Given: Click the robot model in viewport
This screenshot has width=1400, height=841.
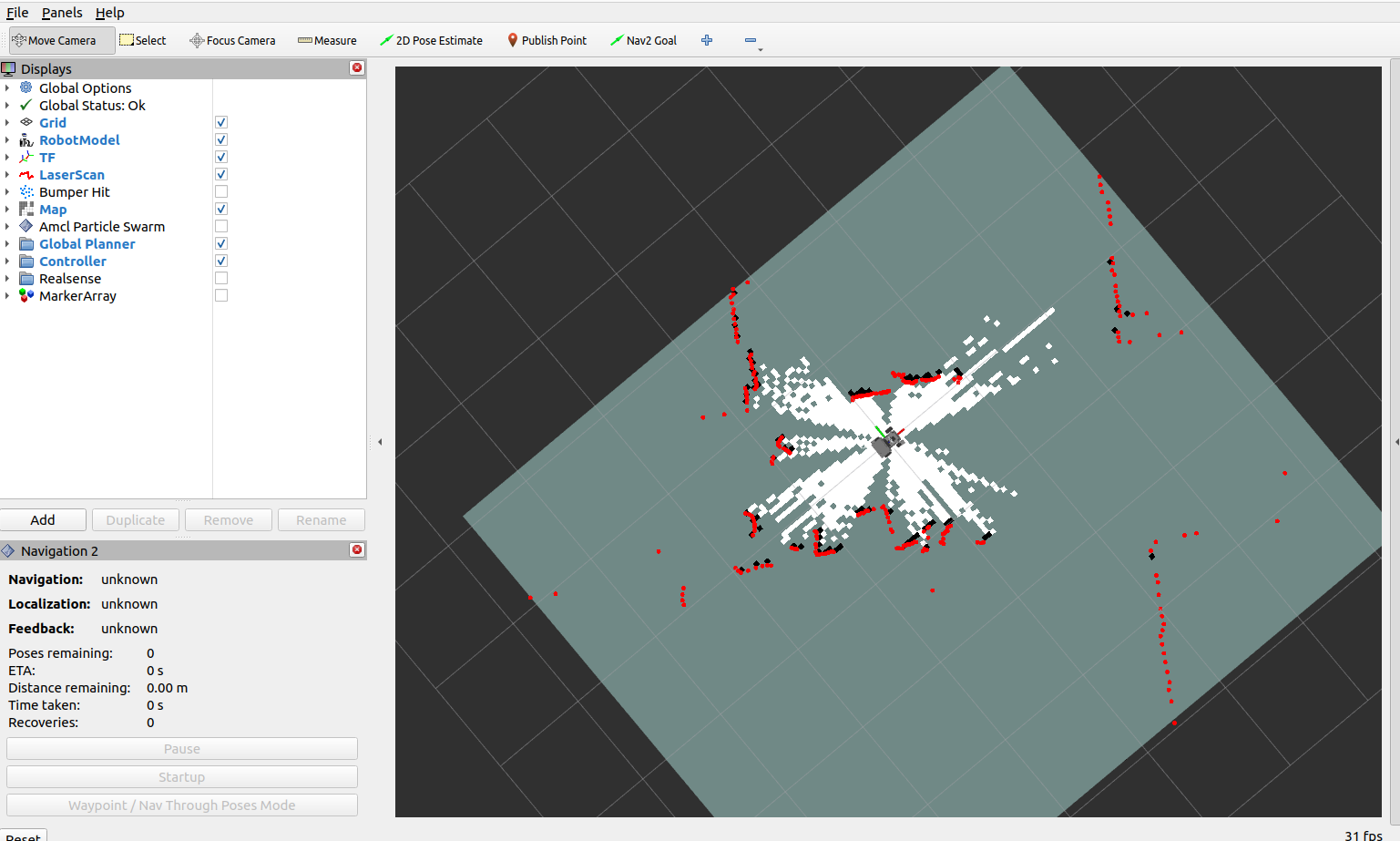Looking at the screenshot, I should 886,443.
